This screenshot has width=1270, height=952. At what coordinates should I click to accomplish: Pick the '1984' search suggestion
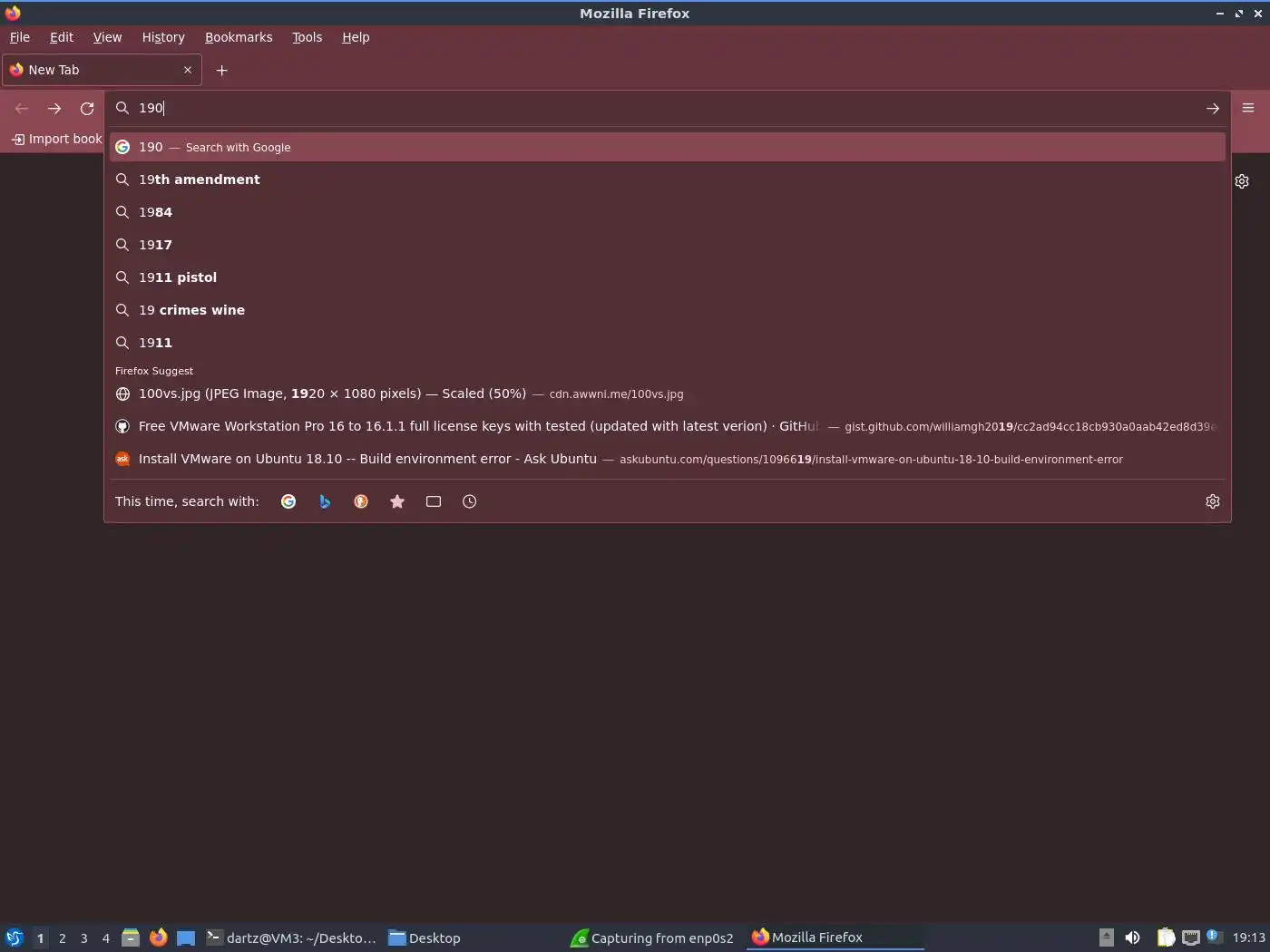coord(668,212)
